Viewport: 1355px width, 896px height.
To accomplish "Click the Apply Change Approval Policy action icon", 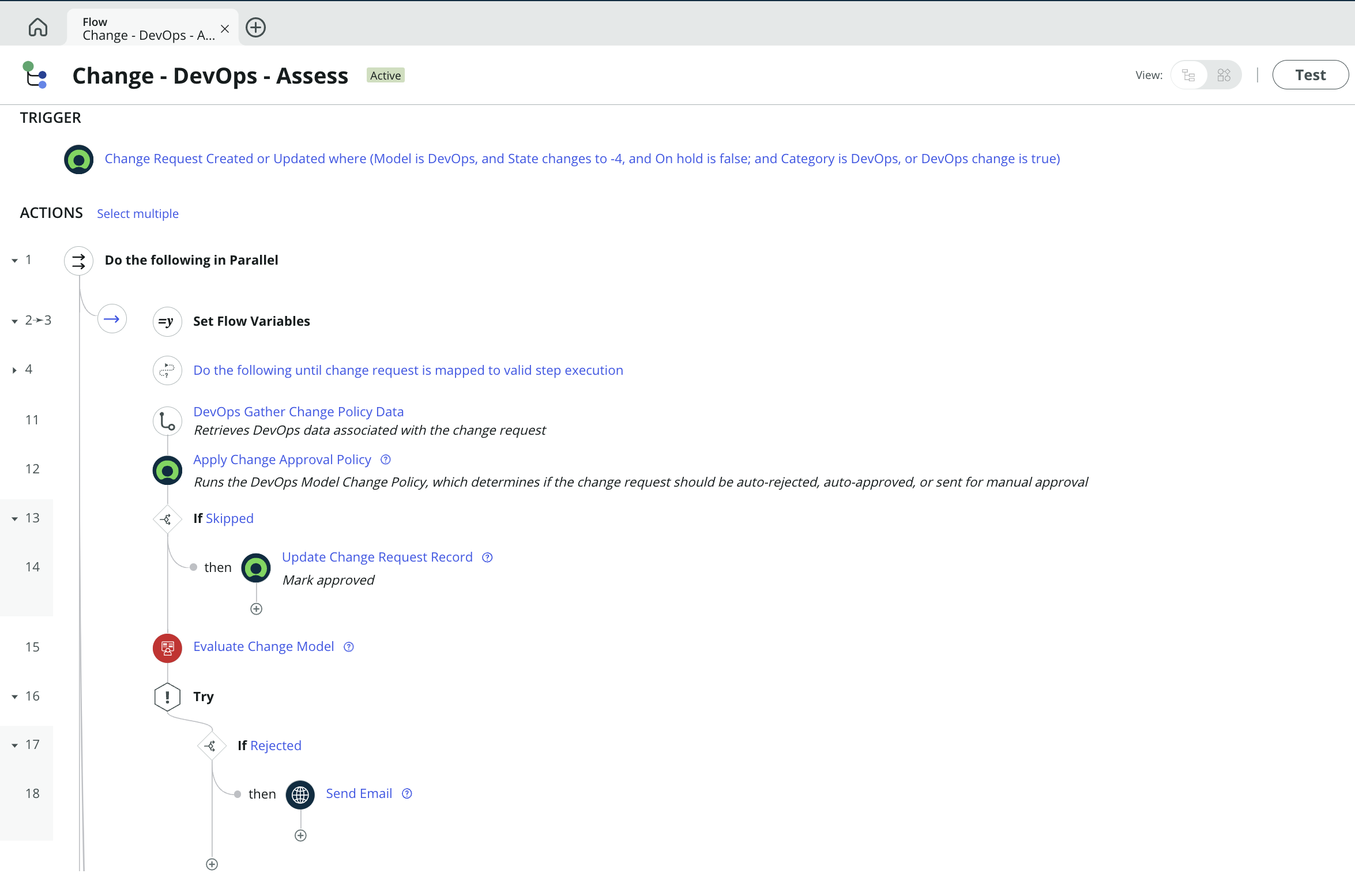I will click(x=167, y=470).
